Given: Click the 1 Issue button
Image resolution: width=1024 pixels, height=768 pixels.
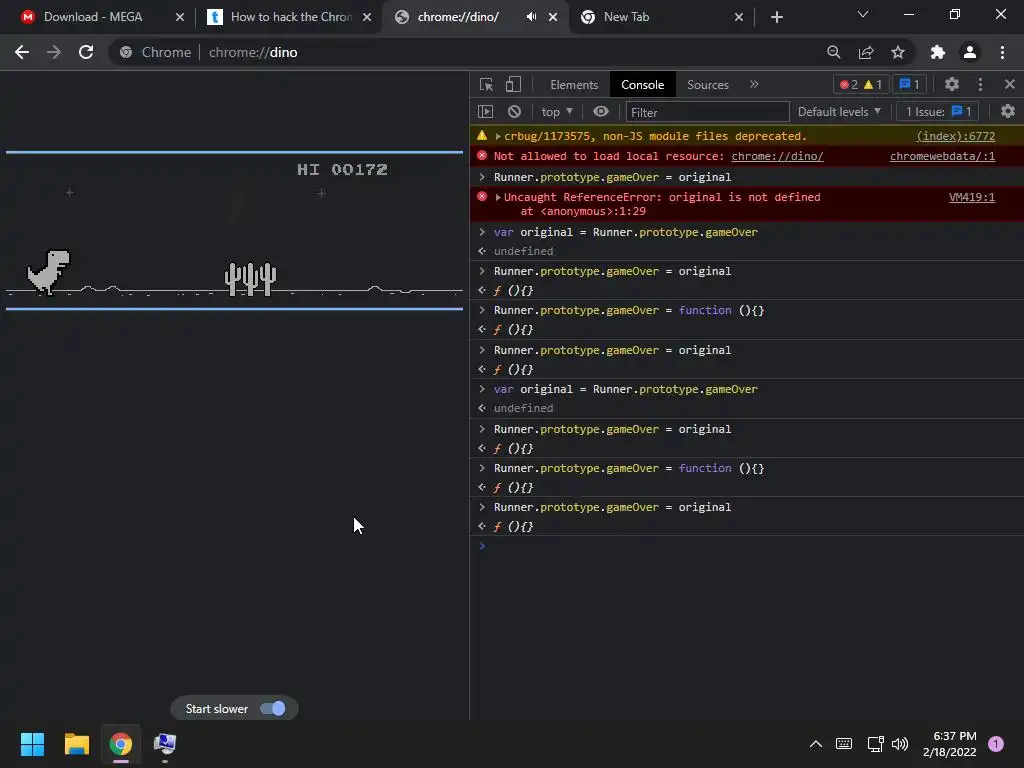Looking at the screenshot, I should pos(938,112).
